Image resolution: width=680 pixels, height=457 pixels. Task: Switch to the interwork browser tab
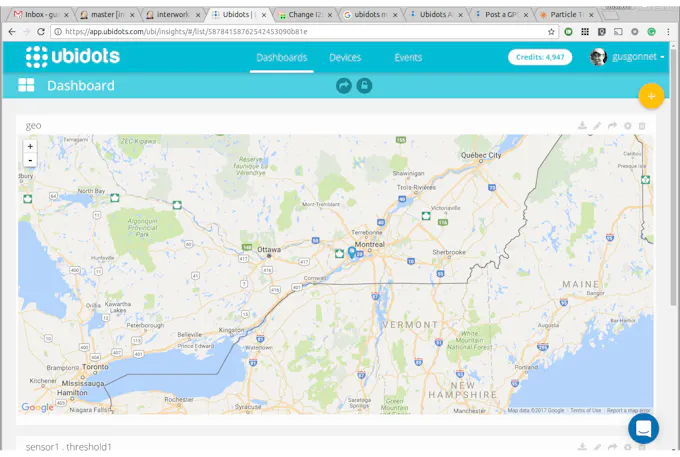tap(173, 15)
